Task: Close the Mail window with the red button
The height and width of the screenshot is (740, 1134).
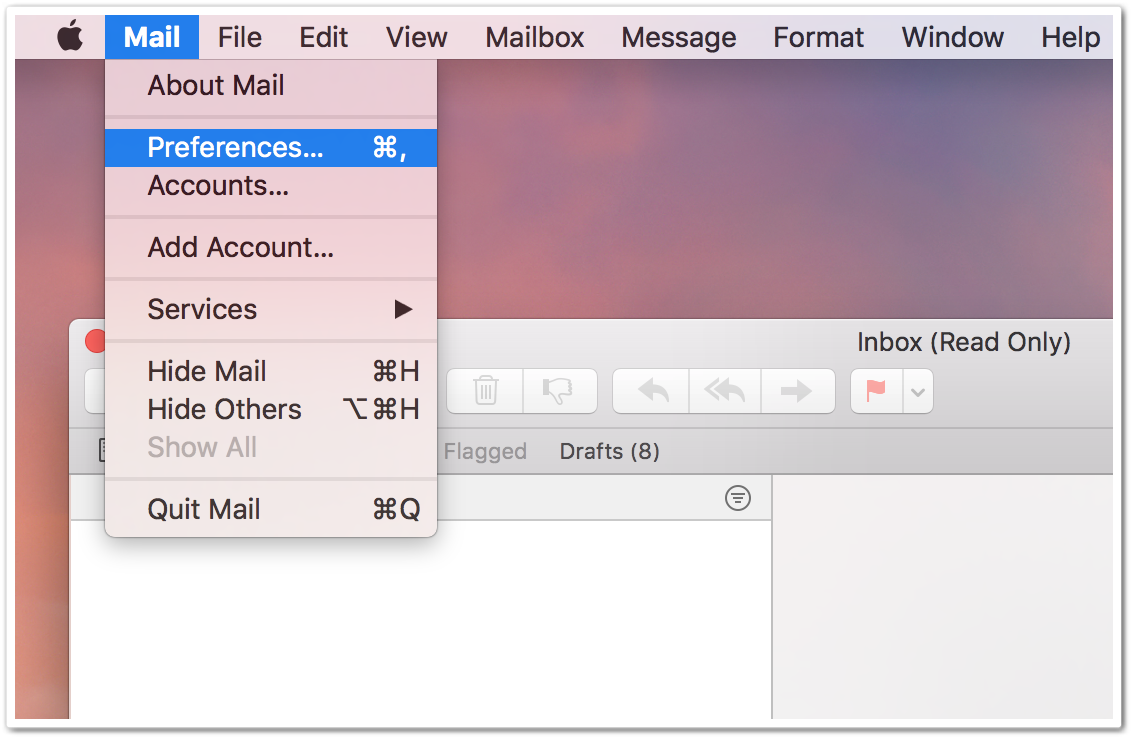Action: click(x=95, y=341)
